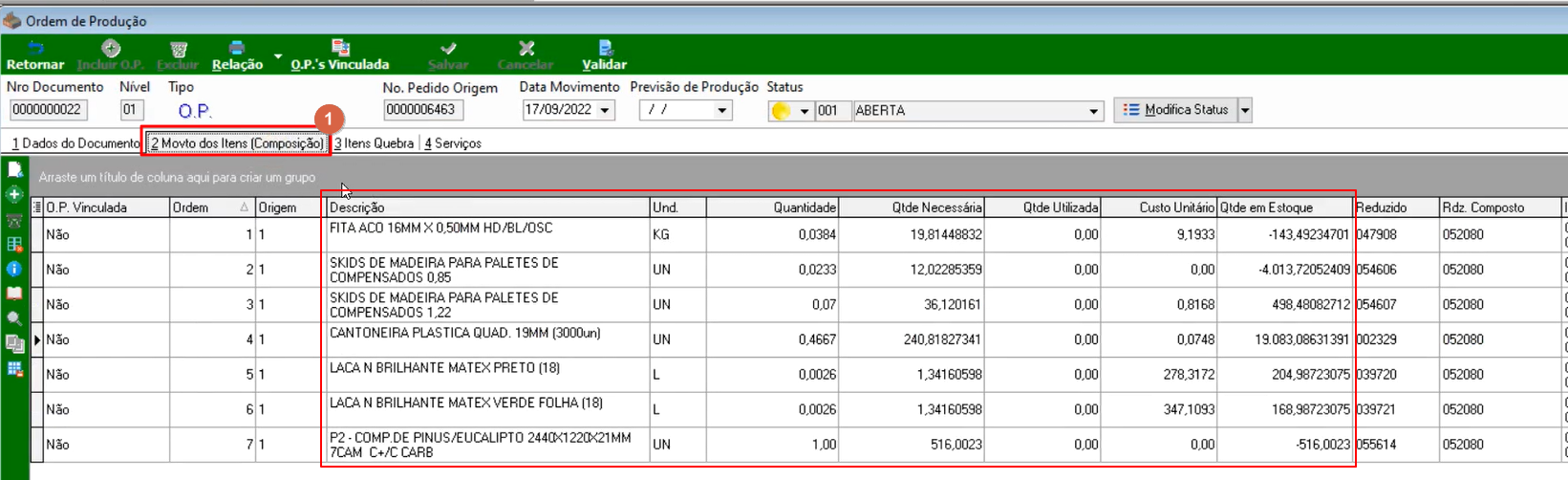
Task: Click the blue information icon in sidebar
Action: (14, 270)
